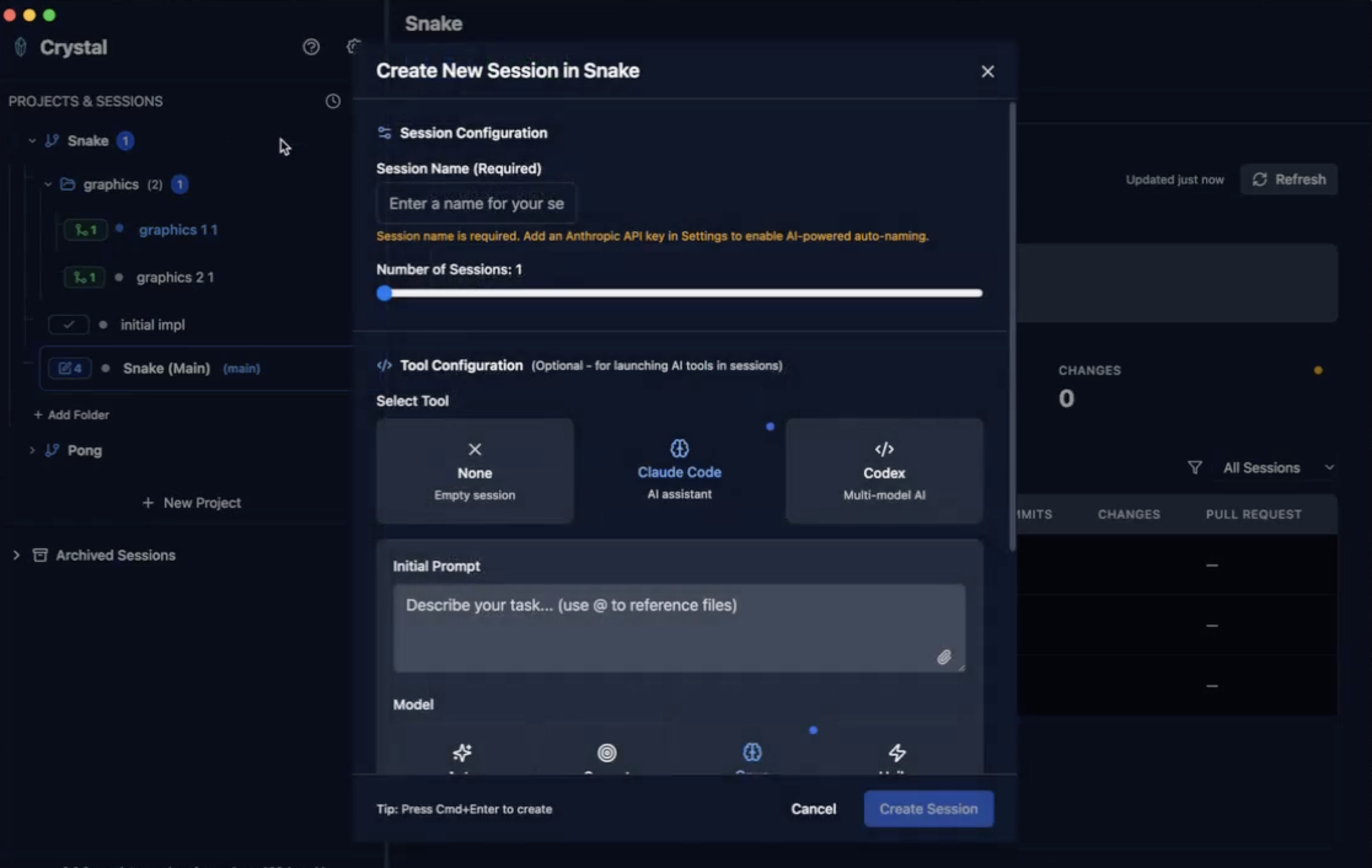Screen dimensions: 1372x868
Task: Click the Session Name input field
Action: [x=476, y=203]
